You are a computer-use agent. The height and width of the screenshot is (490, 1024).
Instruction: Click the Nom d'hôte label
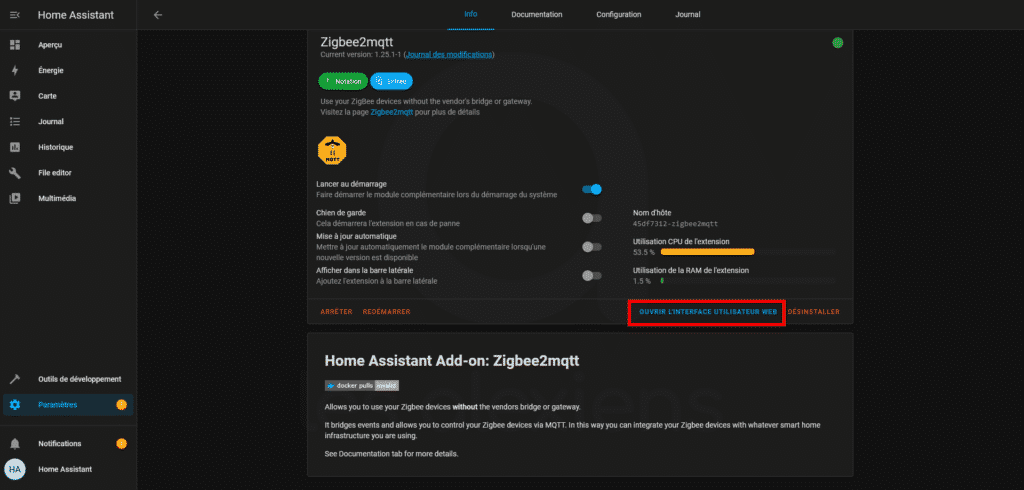tap(652, 213)
